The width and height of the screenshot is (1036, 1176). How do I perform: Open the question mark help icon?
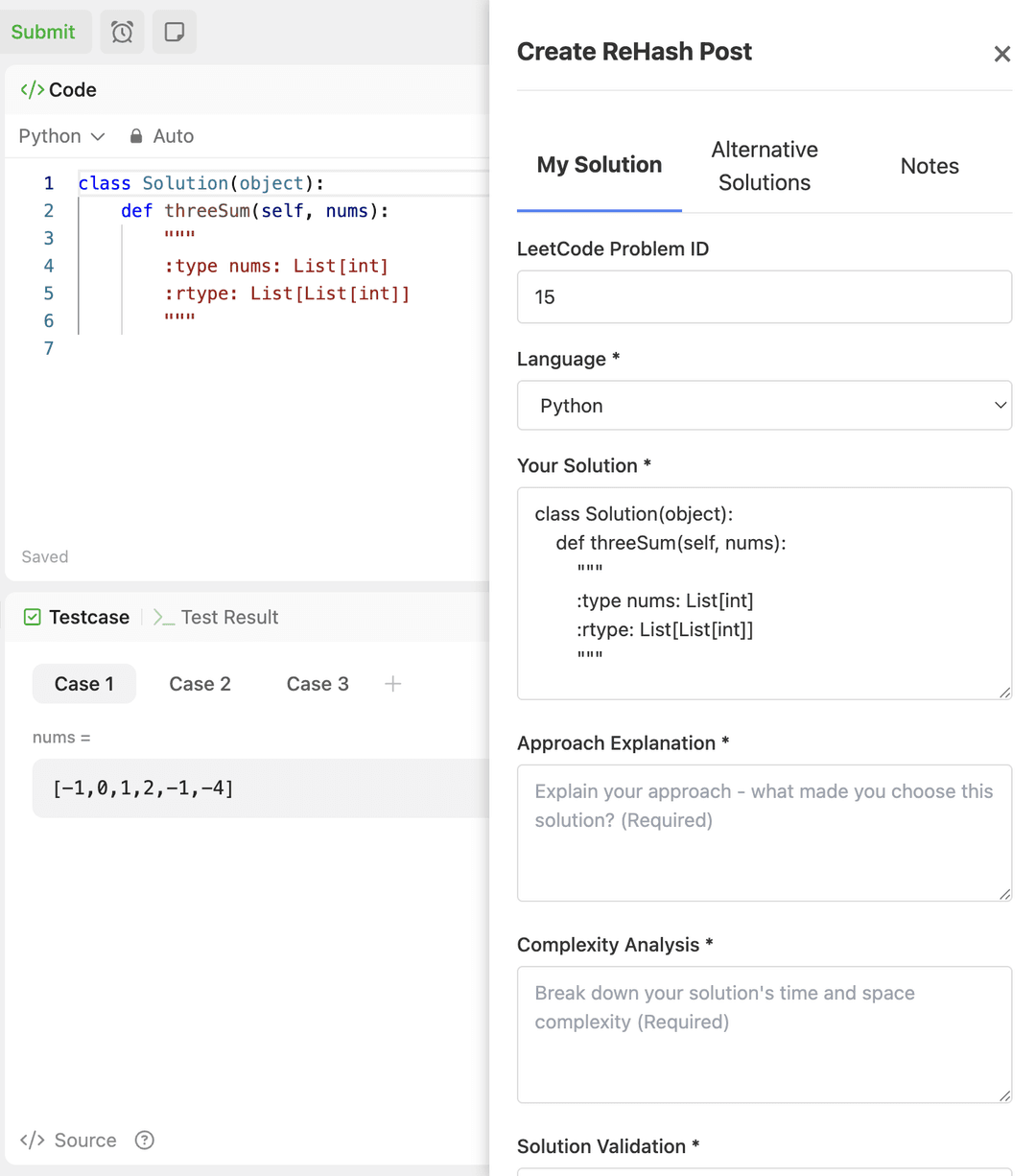click(x=144, y=1140)
